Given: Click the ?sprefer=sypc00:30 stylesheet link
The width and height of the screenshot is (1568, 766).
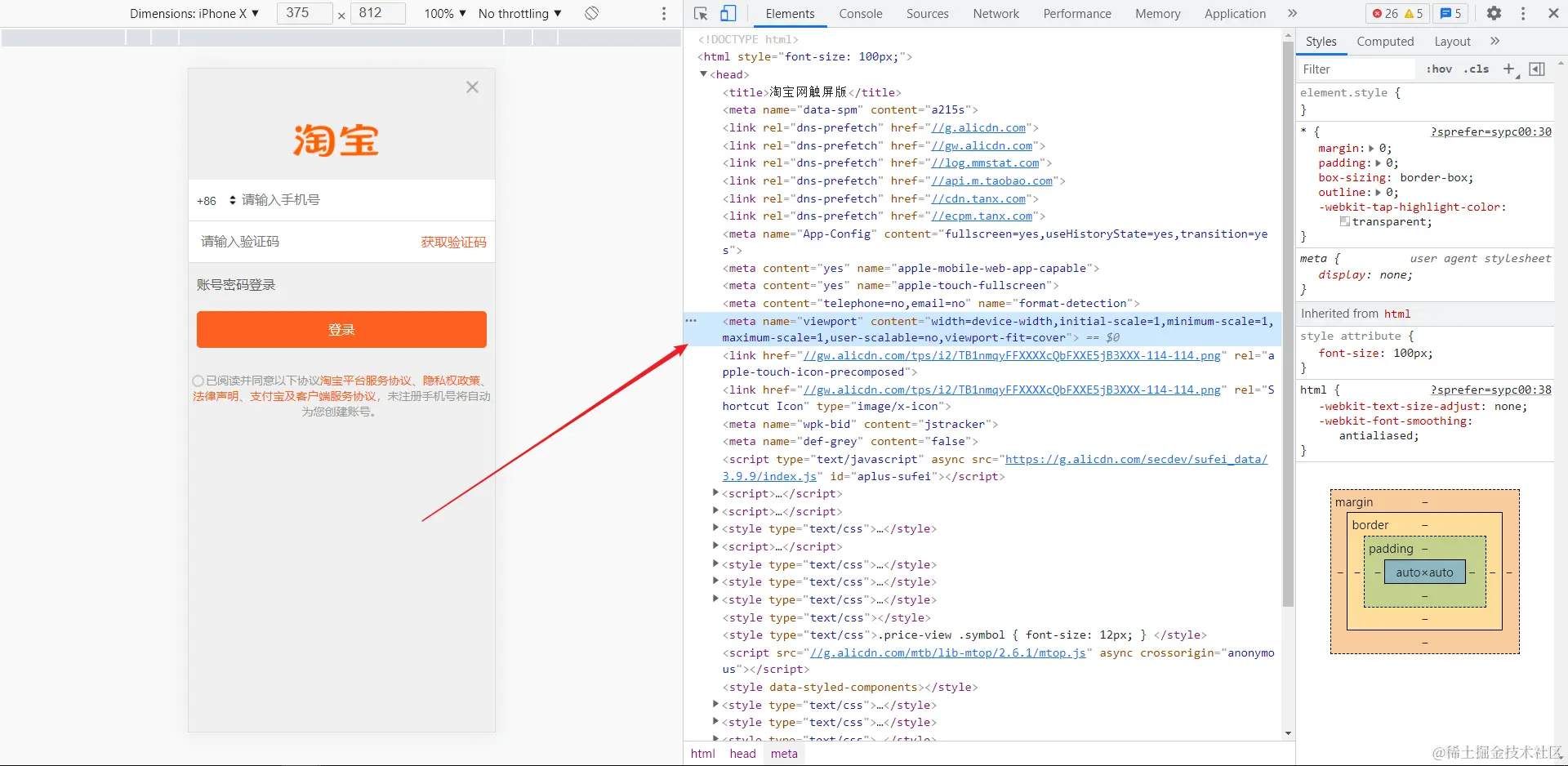Looking at the screenshot, I should pyautogui.click(x=1490, y=131).
